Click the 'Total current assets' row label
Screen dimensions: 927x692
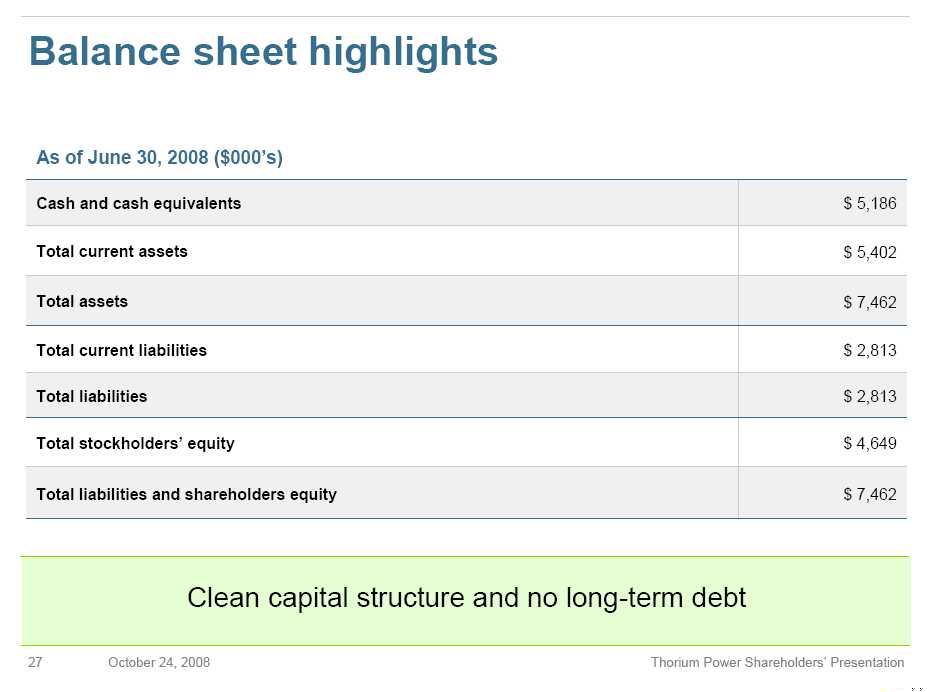tap(112, 251)
